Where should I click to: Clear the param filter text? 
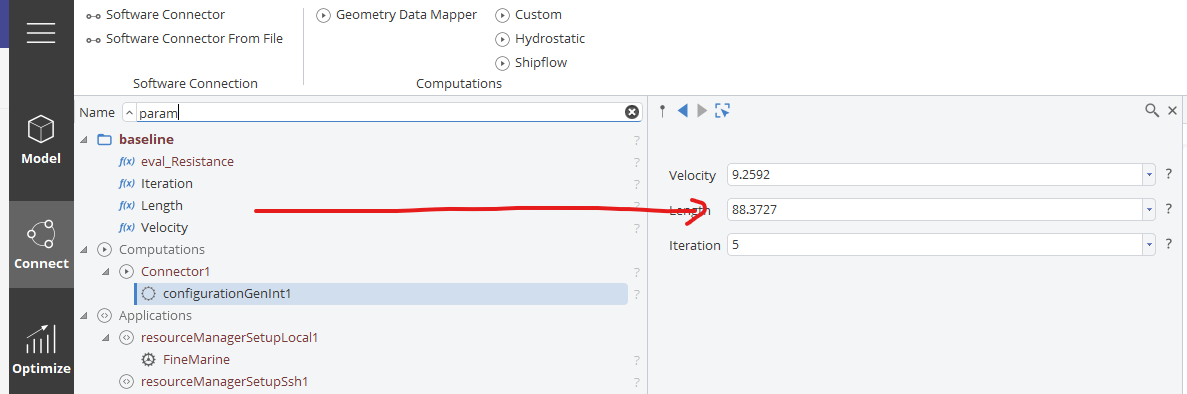coord(632,112)
